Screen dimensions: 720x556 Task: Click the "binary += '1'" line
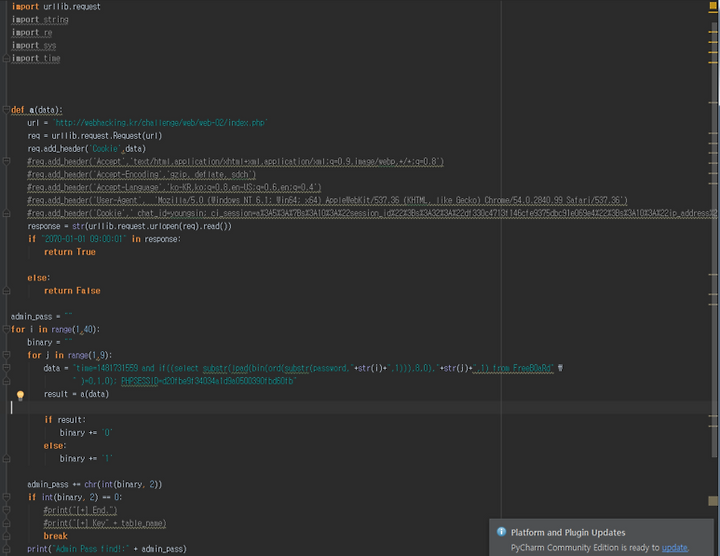click(x=86, y=458)
